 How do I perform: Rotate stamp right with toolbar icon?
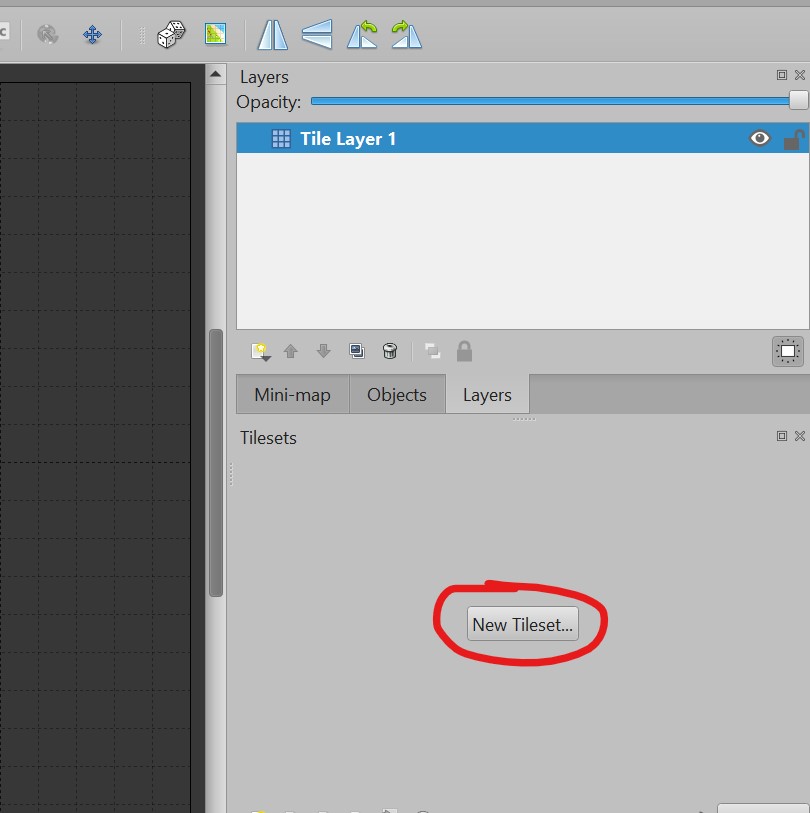(406, 35)
